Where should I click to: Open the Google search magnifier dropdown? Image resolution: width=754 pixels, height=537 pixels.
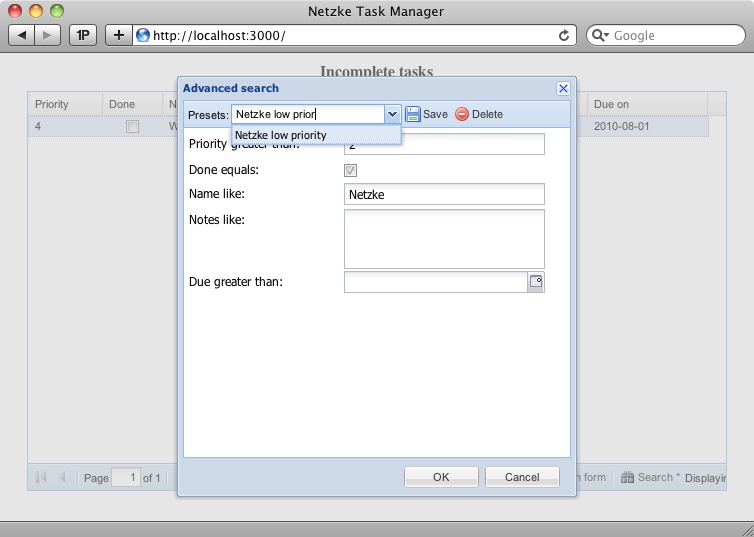click(x=600, y=36)
